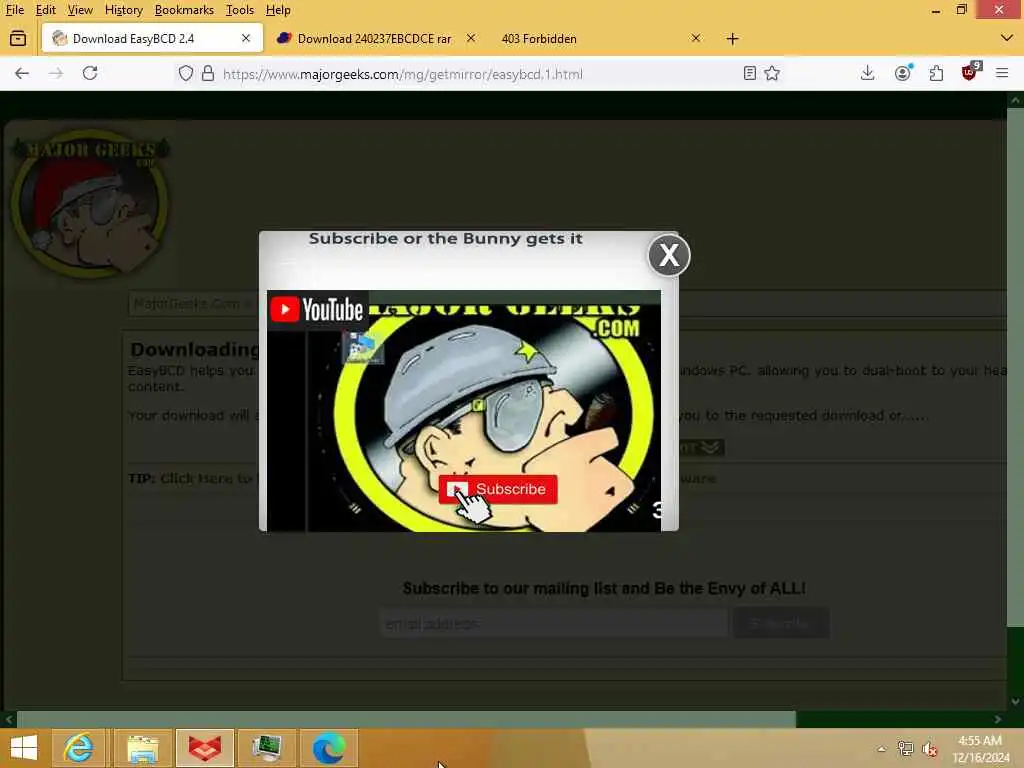Open the File menu
The image size is (1024, 768).
[x=14, y=10]
